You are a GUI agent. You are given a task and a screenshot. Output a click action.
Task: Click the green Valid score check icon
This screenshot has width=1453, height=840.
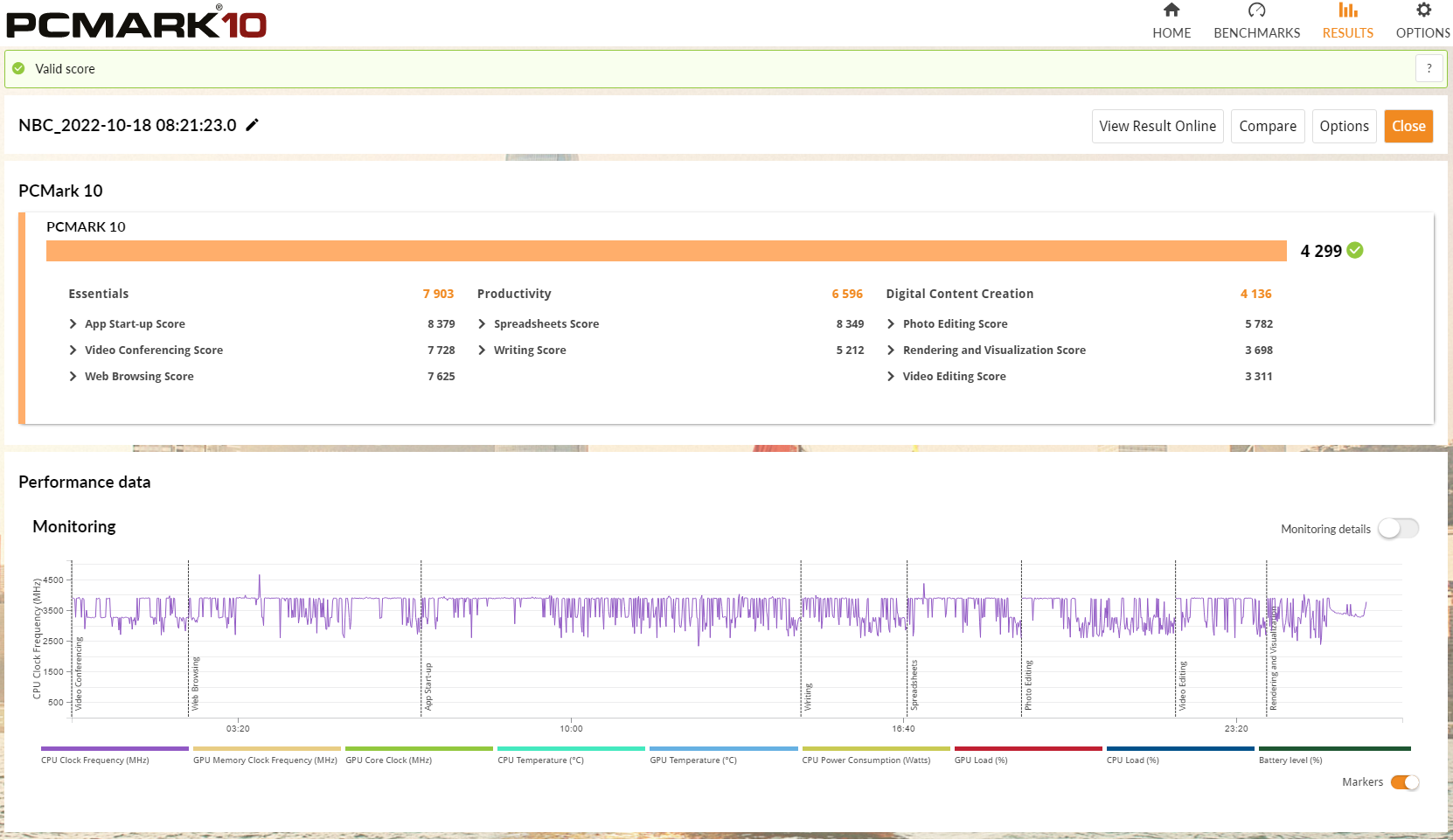[x=18, y=68]
